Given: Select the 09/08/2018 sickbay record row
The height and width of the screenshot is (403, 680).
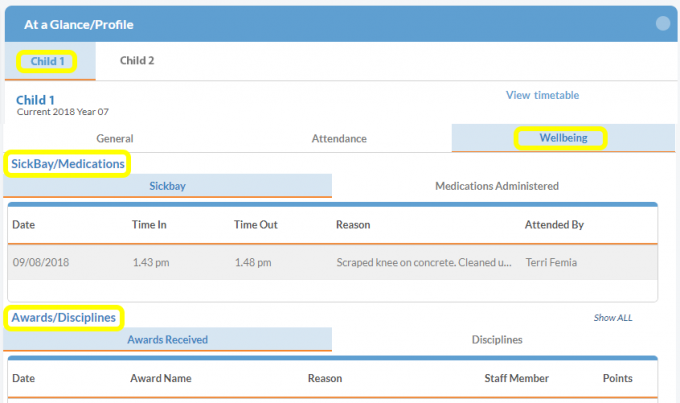Looking at the screenshot, I should (332, 263).
